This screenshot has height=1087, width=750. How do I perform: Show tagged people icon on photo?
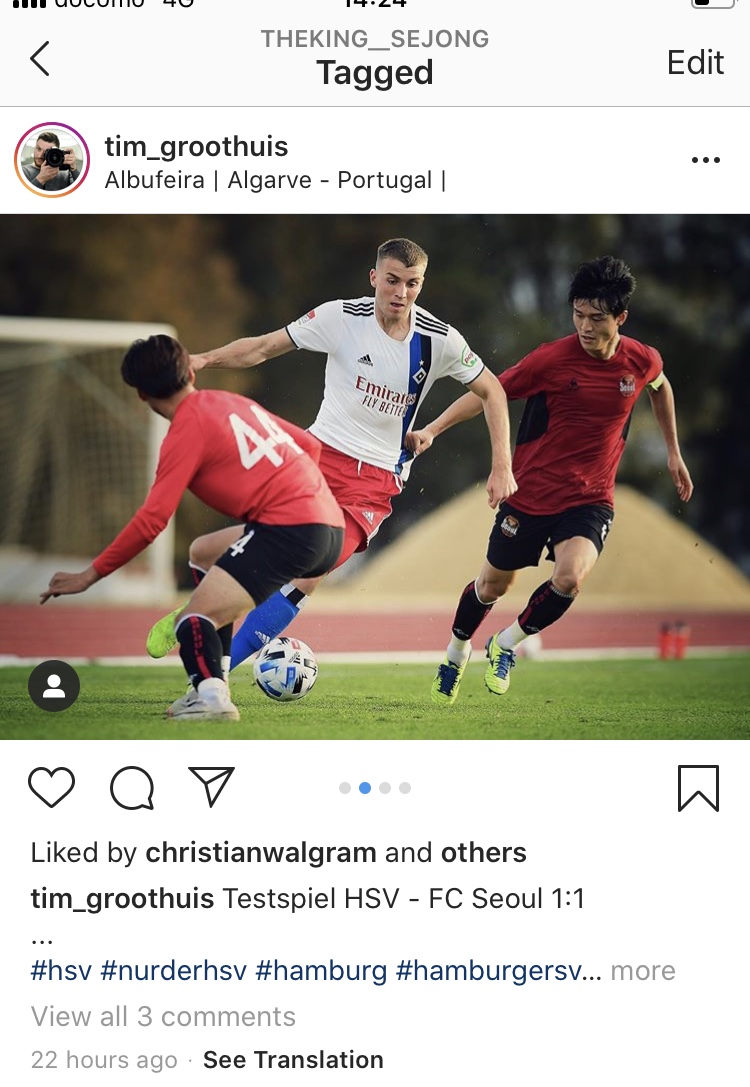(x=54, y=686)
